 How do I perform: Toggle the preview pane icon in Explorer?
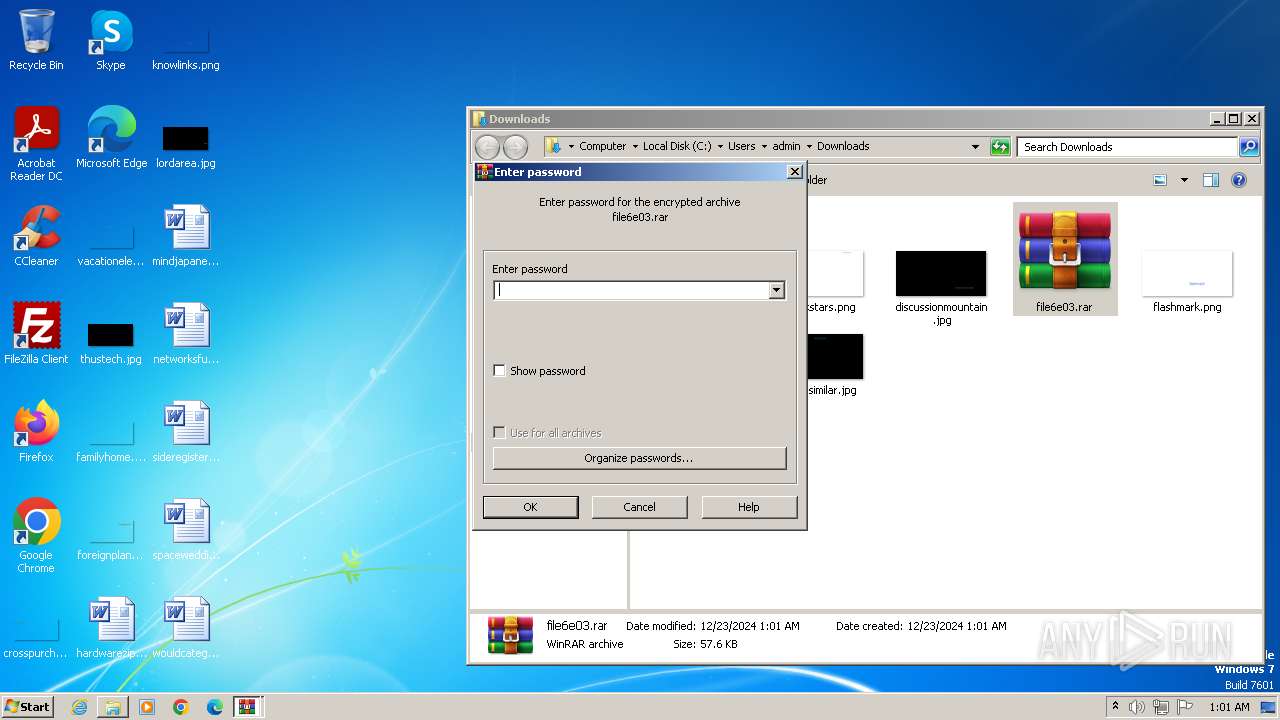[x=1211, y=180]
